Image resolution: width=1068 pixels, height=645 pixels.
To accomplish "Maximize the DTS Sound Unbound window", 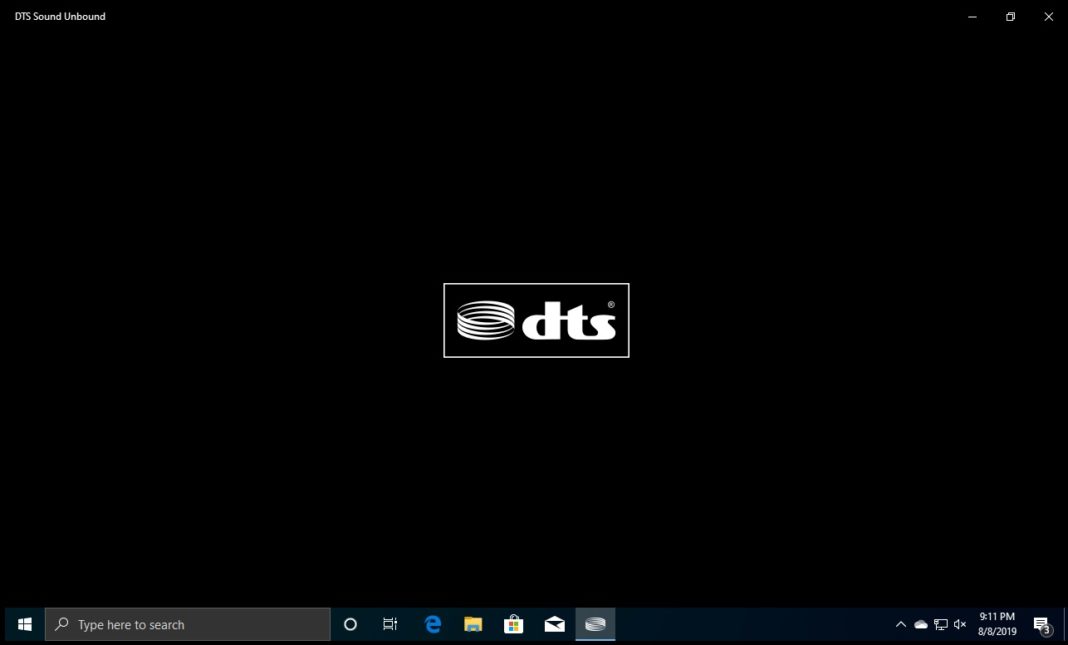I will pos(1009,16).
